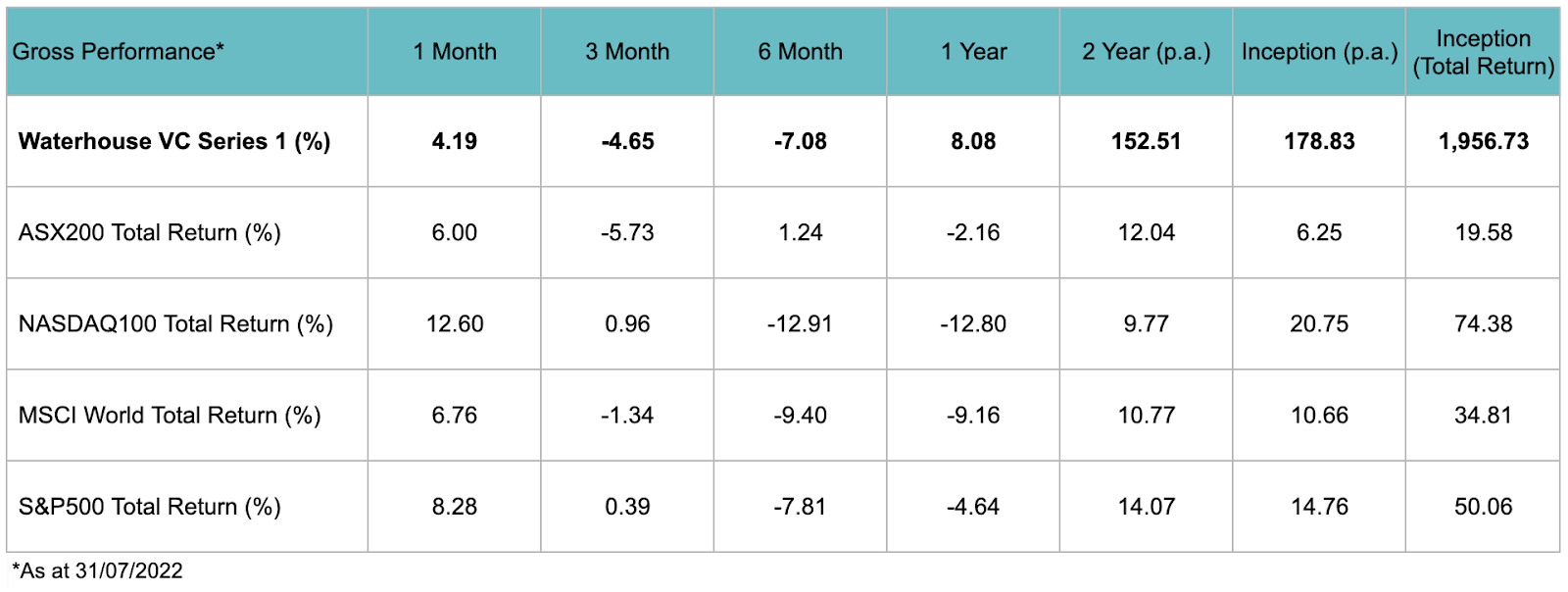Click the As at 31/07/2022 footnote
Viewport: 1568px width, 592px height.
tap(97, 570)
